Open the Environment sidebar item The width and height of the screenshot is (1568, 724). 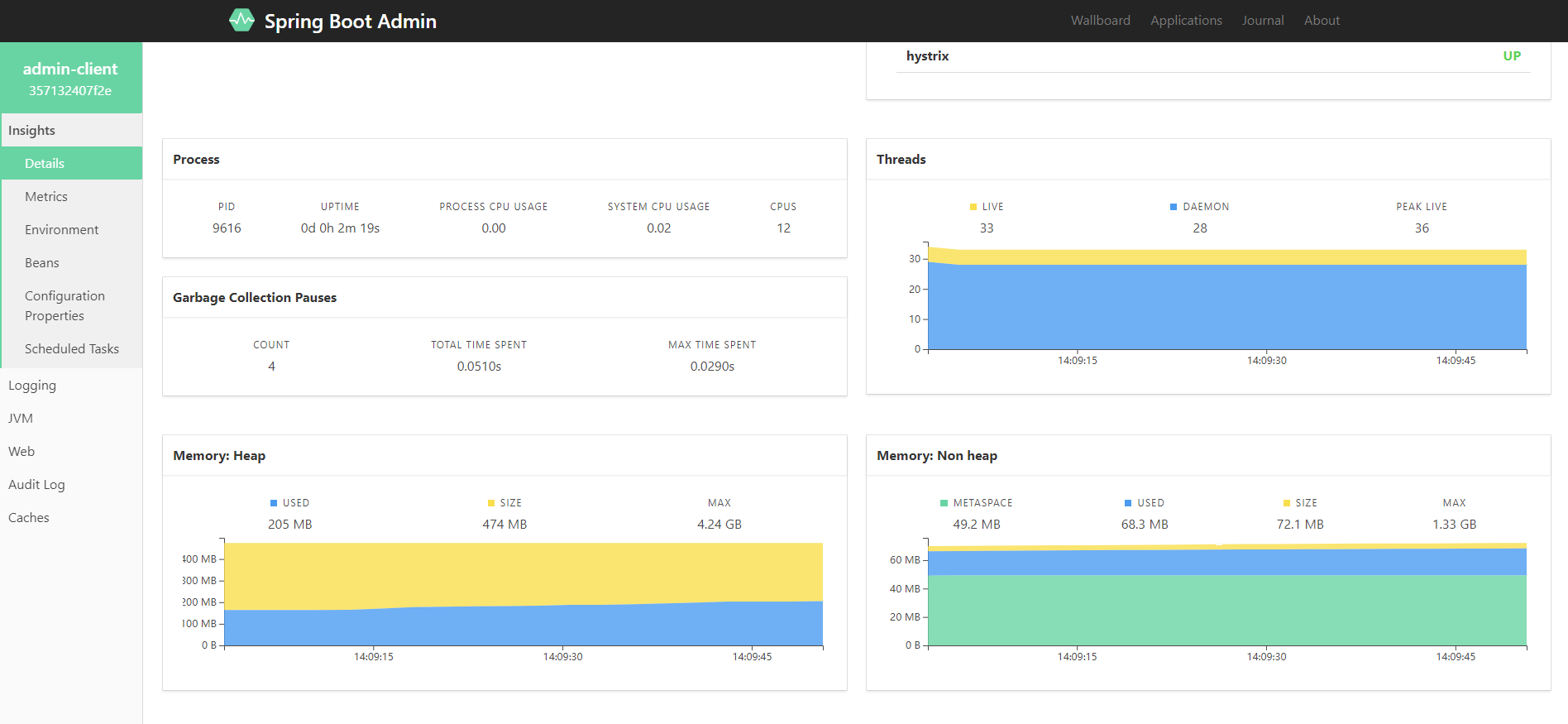tap(71, 229)
